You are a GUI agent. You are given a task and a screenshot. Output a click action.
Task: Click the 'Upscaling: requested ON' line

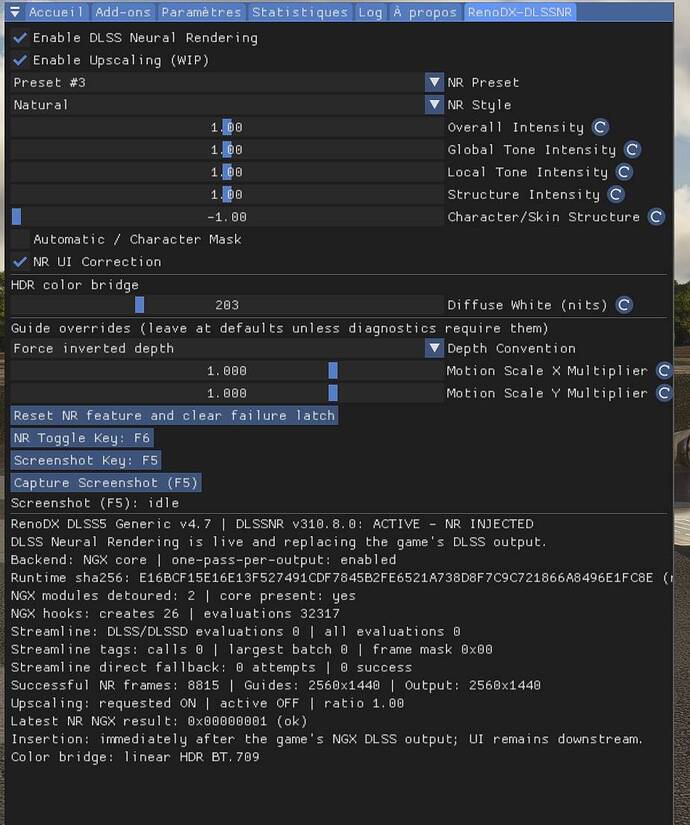207,703
